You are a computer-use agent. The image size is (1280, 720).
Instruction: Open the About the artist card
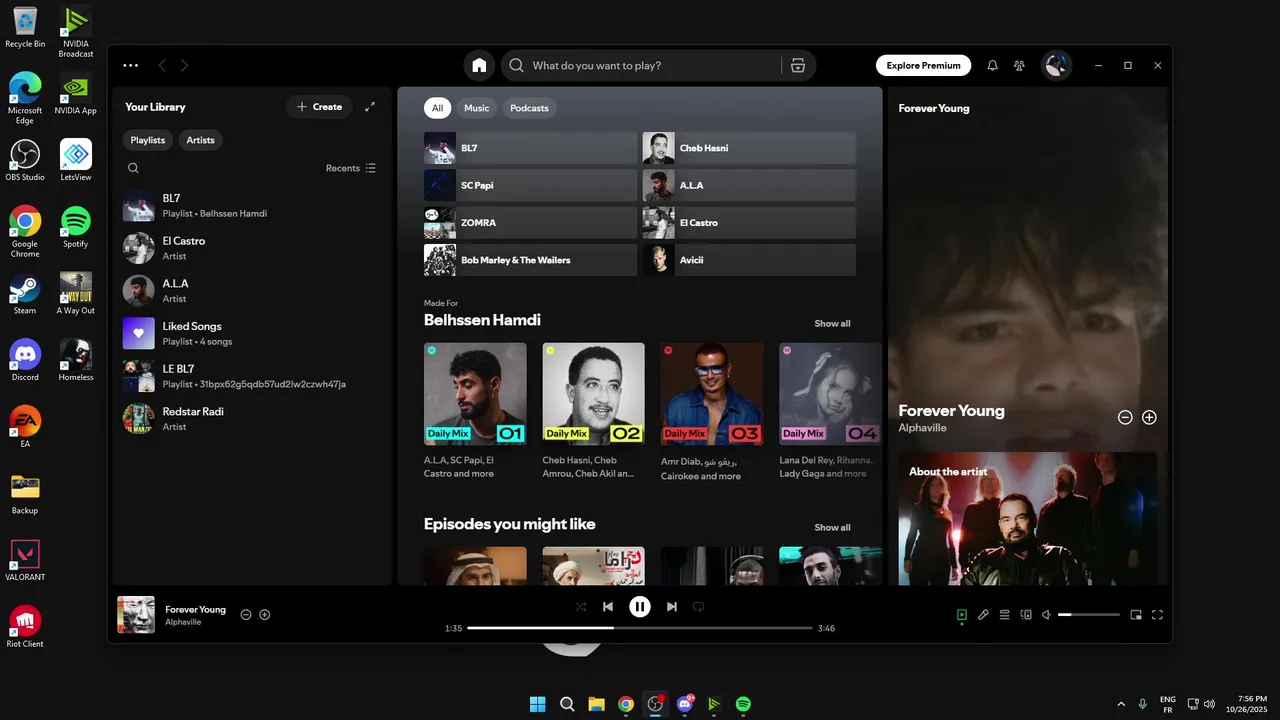click(x=1028, y=519)
